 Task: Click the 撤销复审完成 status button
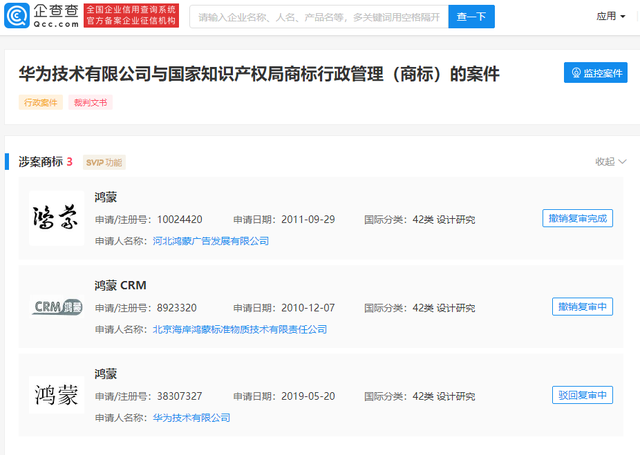pos(578,219)
